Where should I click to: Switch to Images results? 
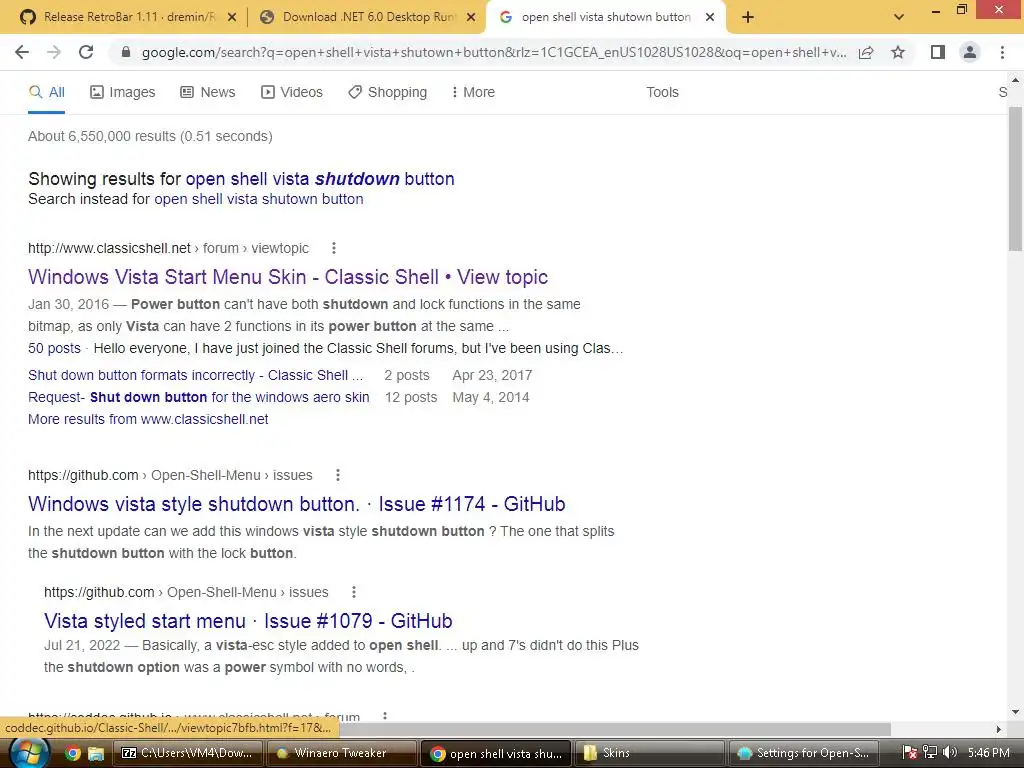coord(123,92)
